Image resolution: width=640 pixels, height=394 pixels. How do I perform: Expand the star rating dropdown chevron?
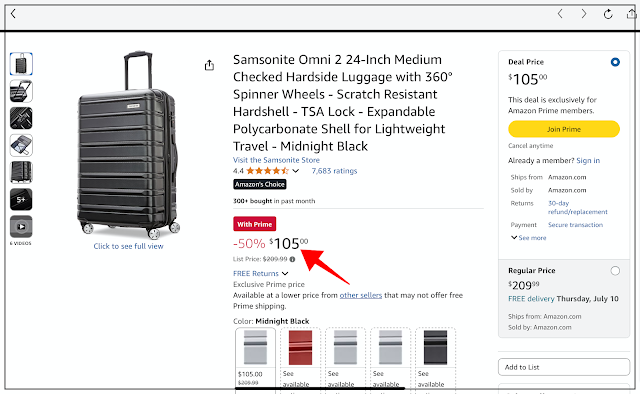pos(296,171)
